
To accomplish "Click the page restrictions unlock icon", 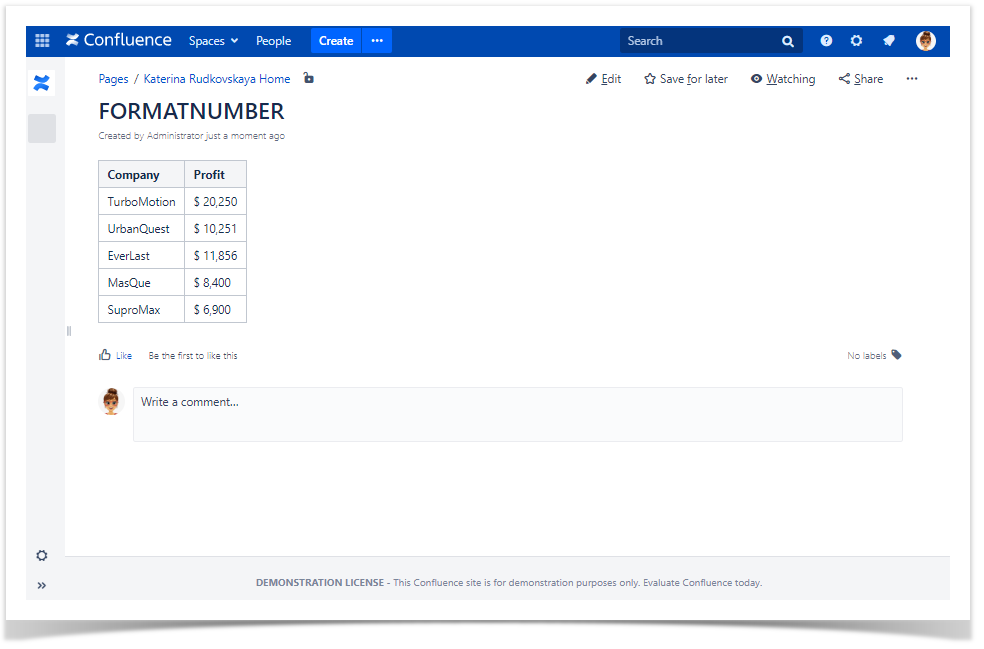I will point(309,78).
